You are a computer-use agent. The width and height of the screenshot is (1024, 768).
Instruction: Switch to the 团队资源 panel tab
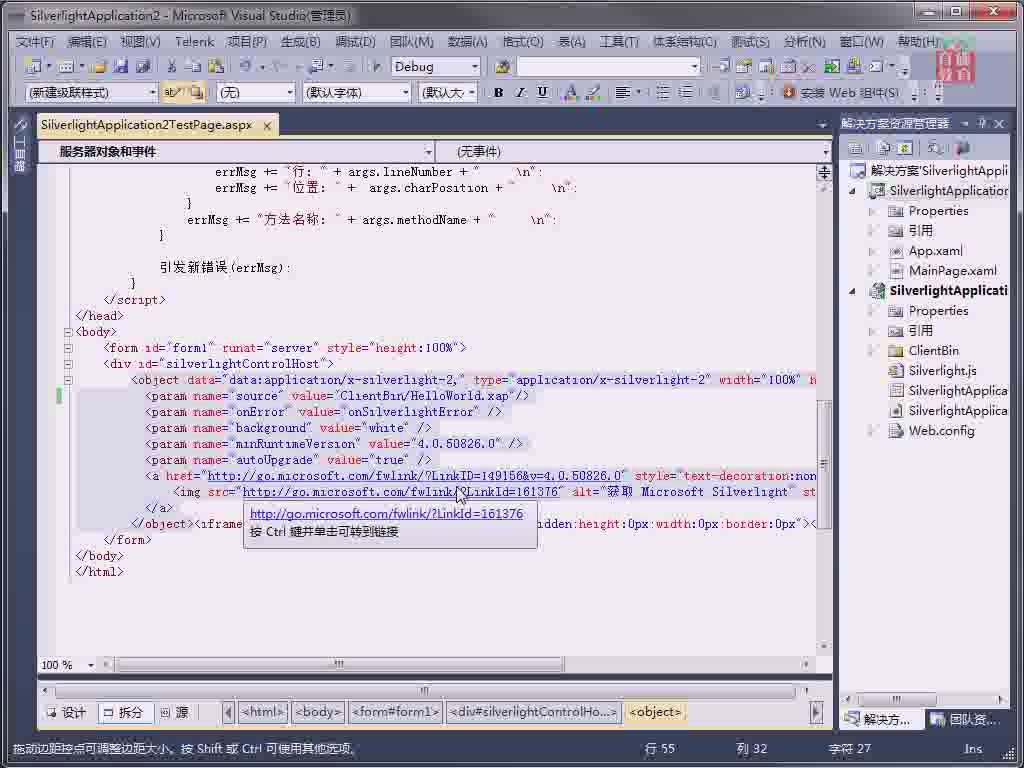coord(965,720)
